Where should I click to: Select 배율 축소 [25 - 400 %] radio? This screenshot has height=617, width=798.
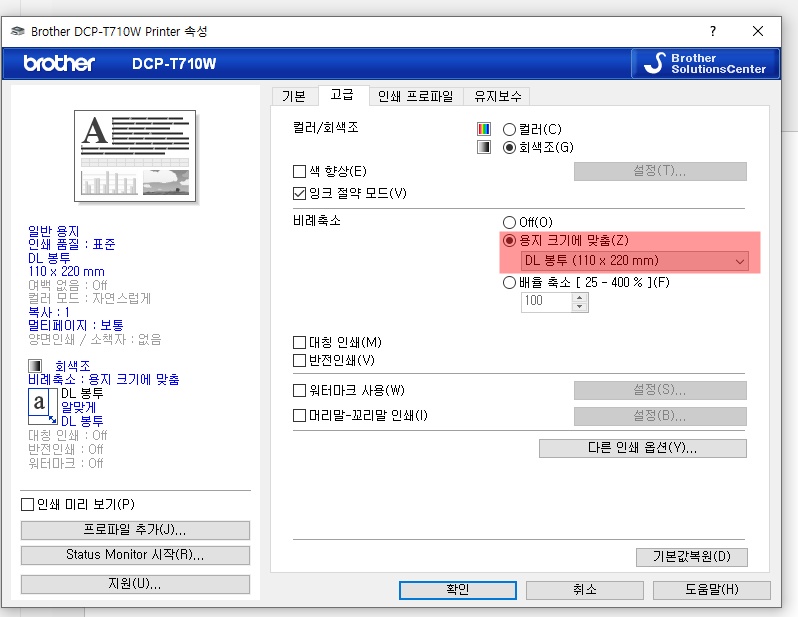coord(509,283)
